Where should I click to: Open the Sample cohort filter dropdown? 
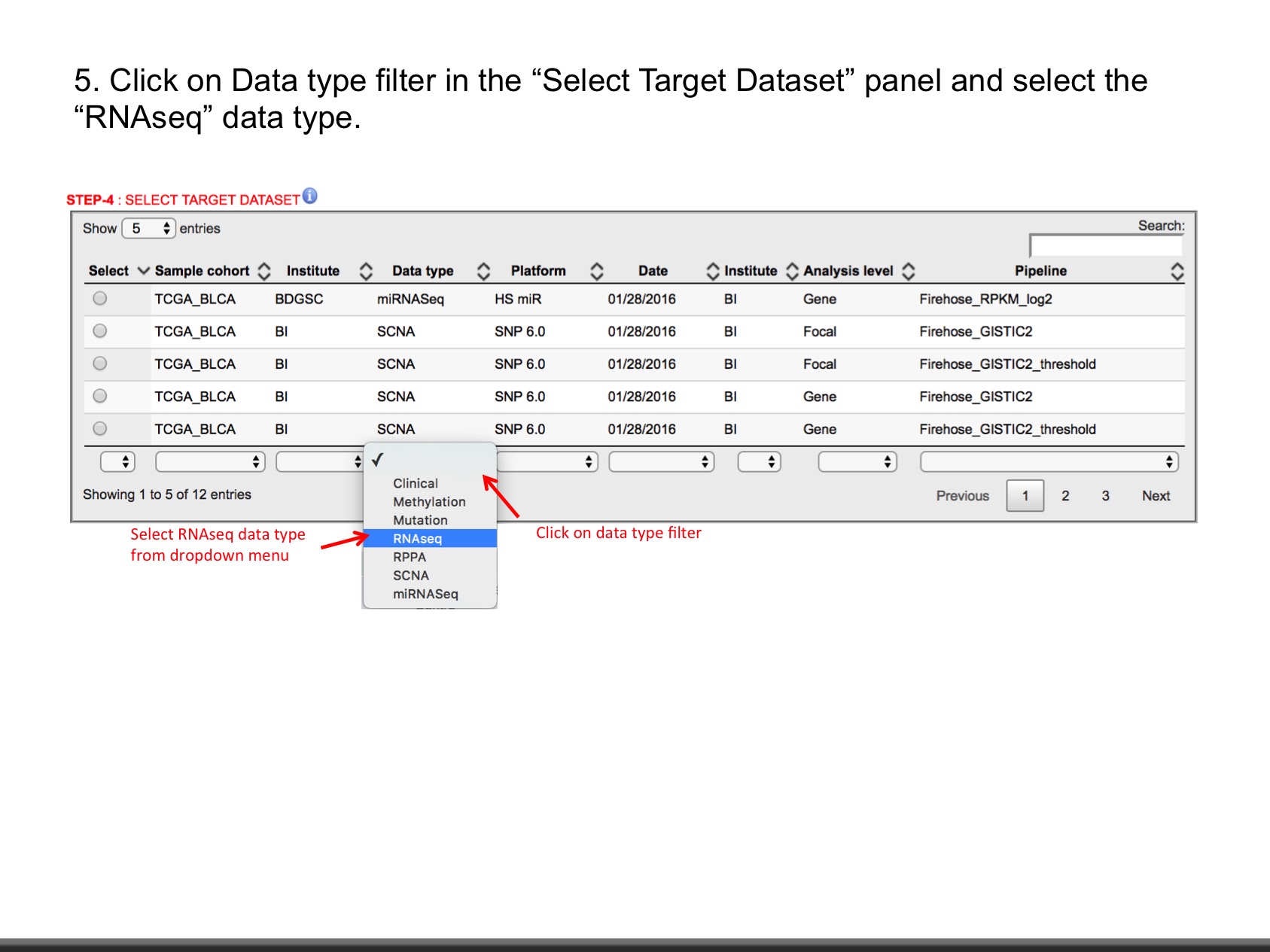click(210, 461)
